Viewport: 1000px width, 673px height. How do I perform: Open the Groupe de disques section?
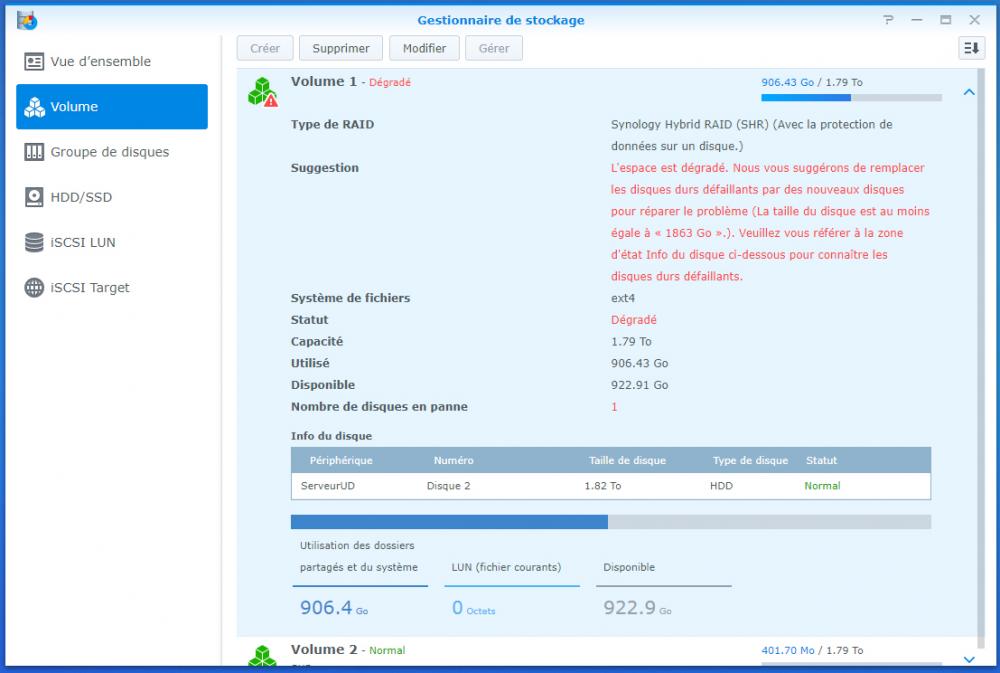[x=110, y=152]
